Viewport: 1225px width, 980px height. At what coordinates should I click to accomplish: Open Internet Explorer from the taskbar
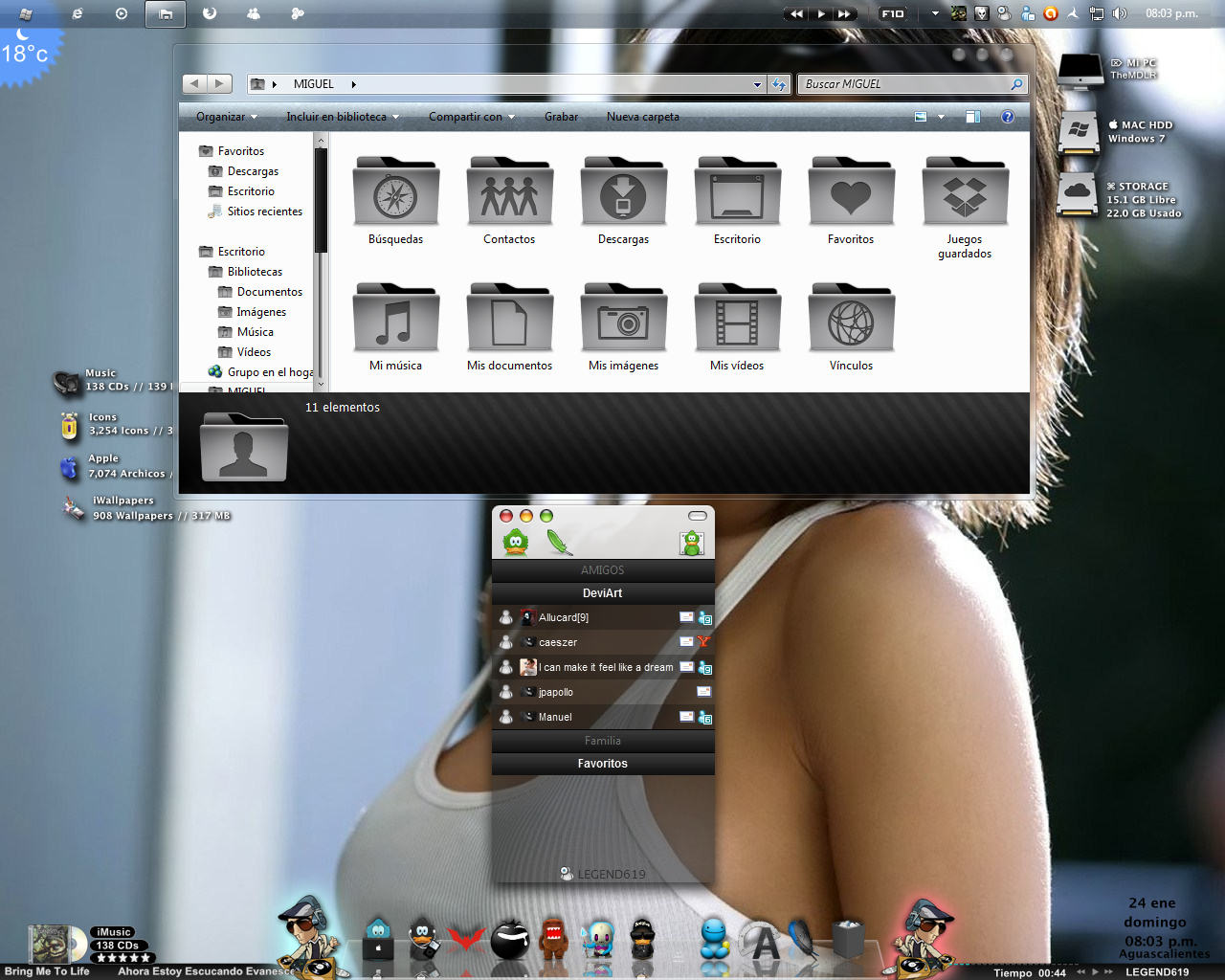[78, 13]
